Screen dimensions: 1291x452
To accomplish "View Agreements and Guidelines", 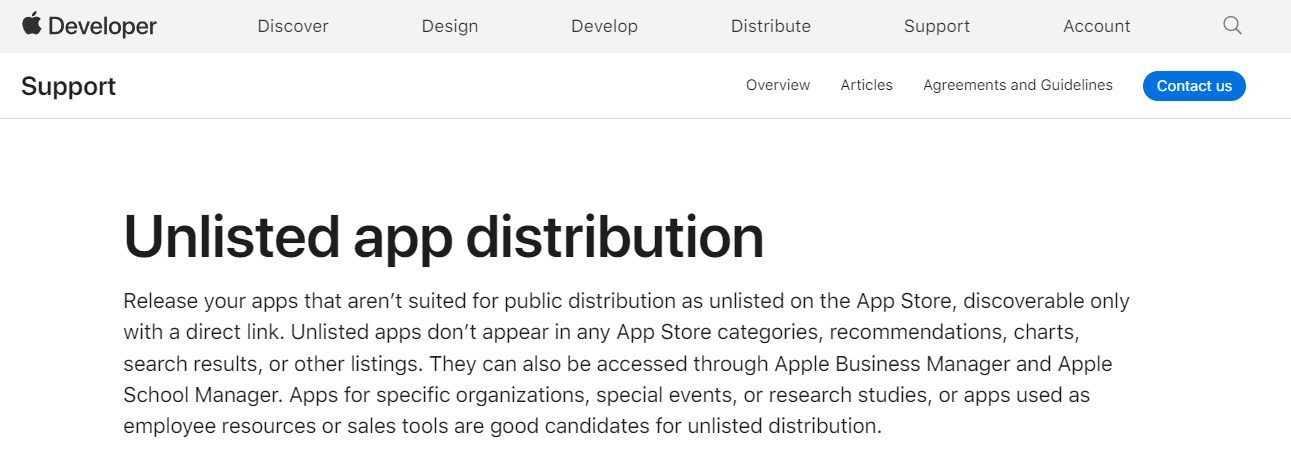I will pyautogui.click(x=1018, y=86).
